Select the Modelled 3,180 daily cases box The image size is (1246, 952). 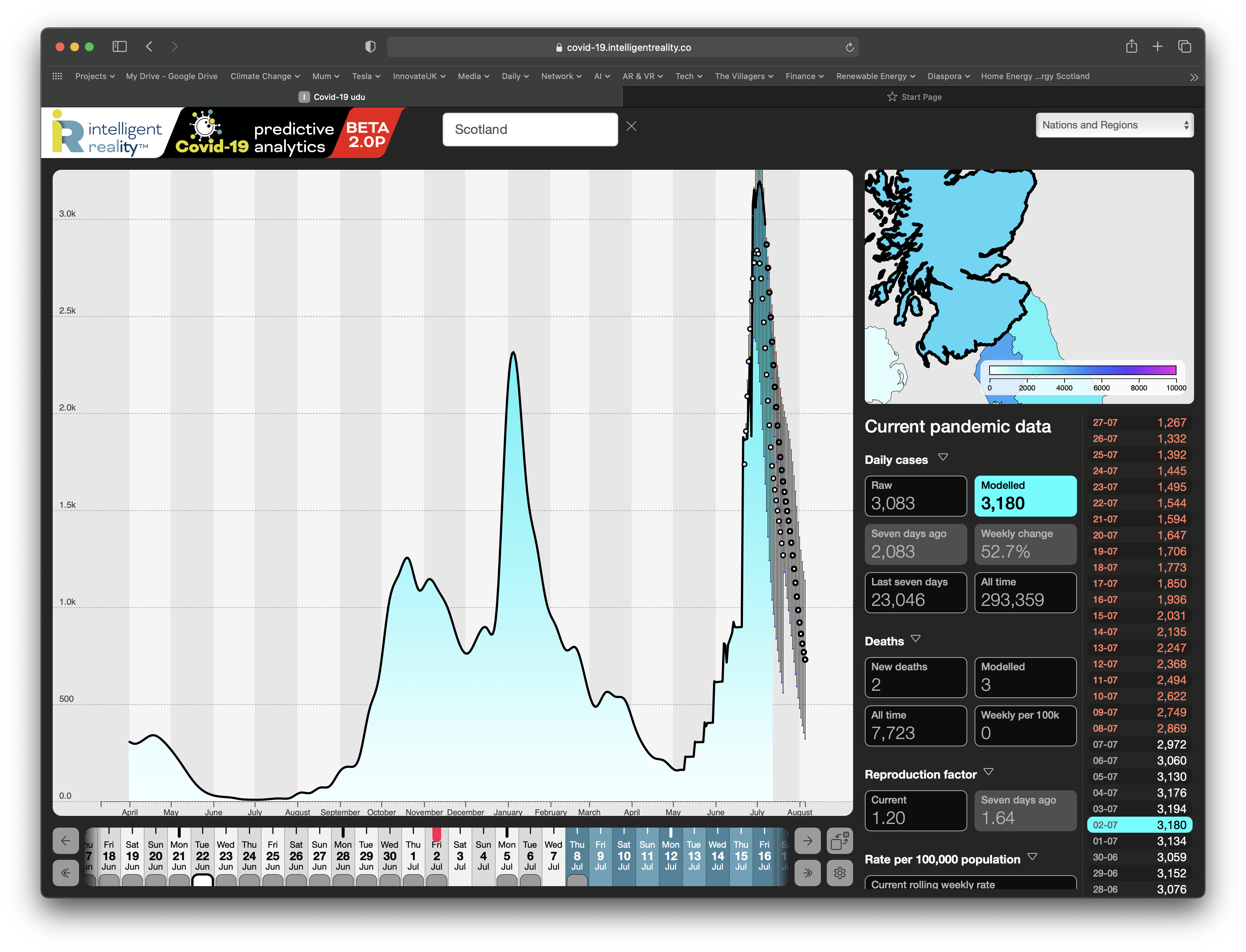[x=1025, y=496]
